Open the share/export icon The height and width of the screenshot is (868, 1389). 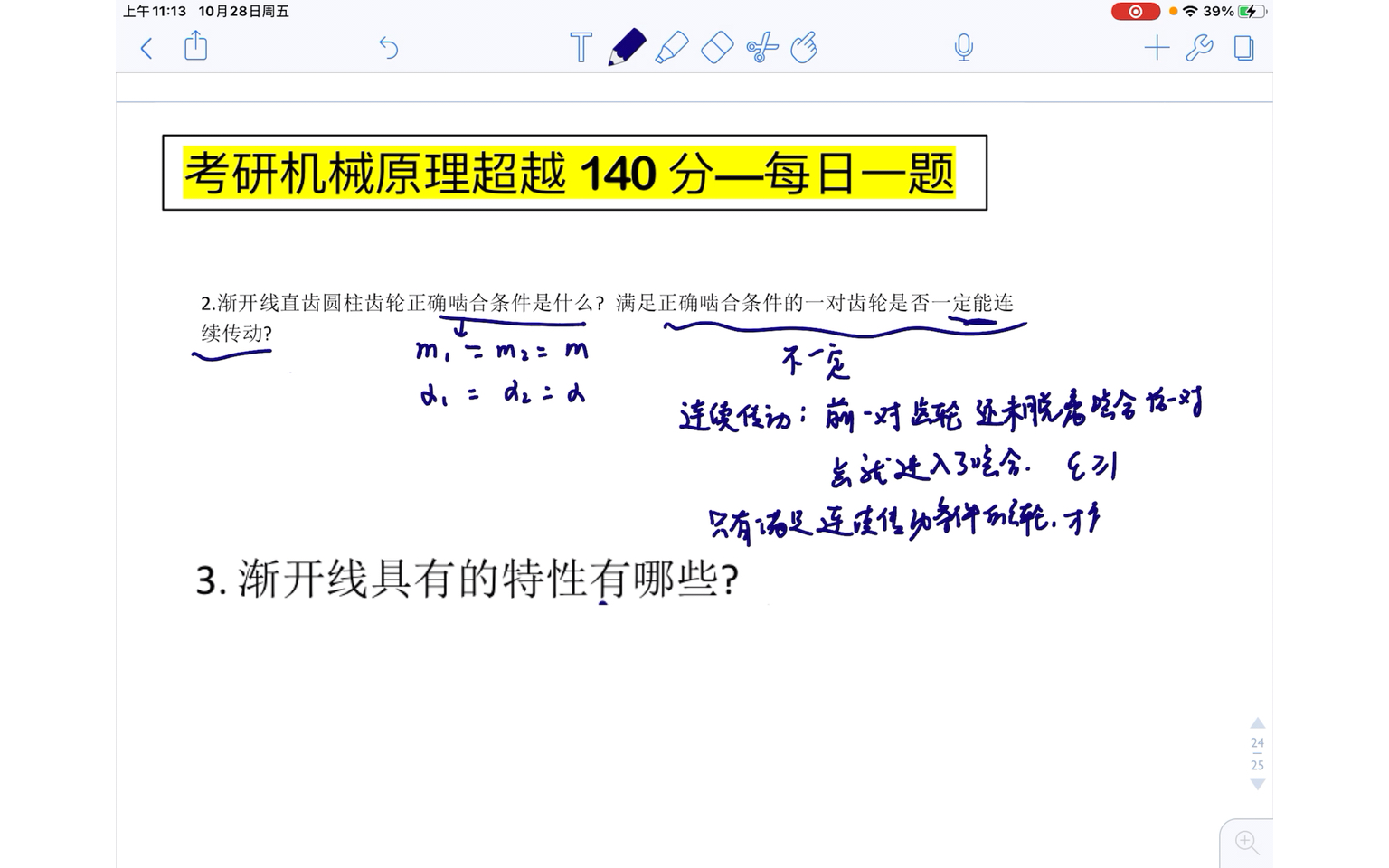click(195, 45)
